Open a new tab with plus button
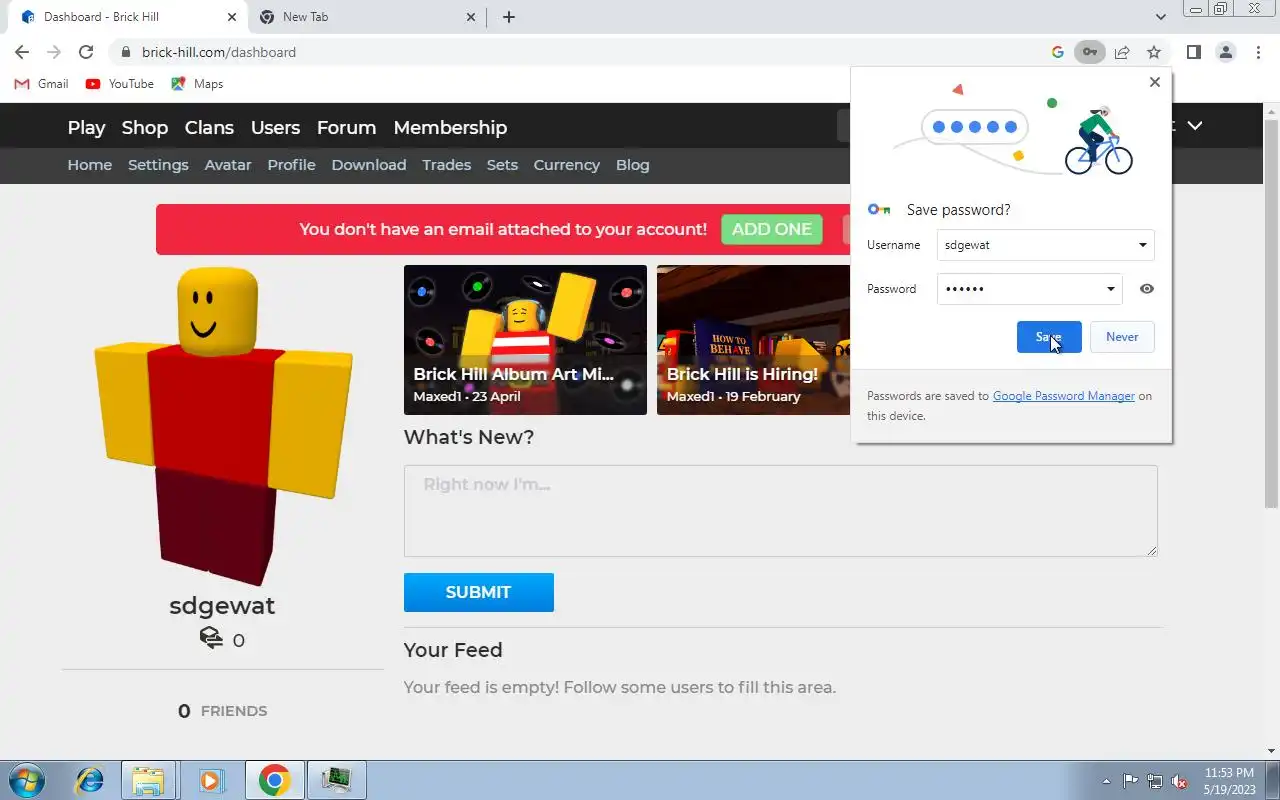This screenshot has width=1280, height=800. tap(509, 17)
